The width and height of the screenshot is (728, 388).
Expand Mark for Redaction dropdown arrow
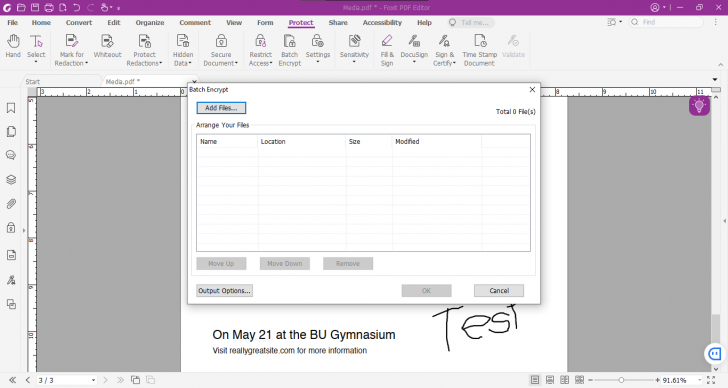(x=86, y=63)
